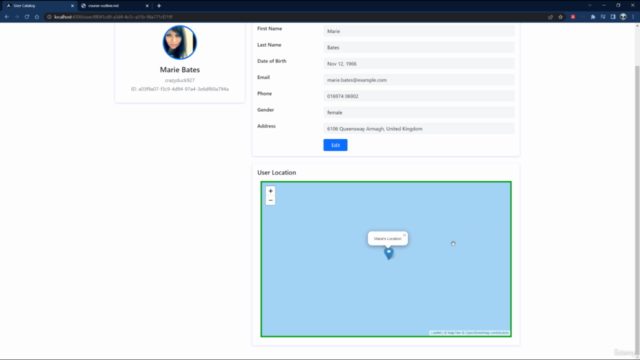This screenshot has height=360, width=640.
Task: Open the Leaflet attribution link
Action: tap(436, 333)
